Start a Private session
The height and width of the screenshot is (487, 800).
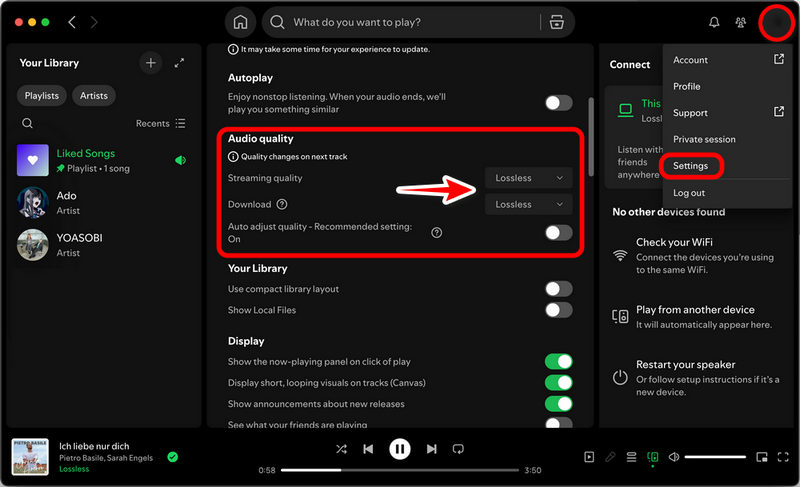729,139
